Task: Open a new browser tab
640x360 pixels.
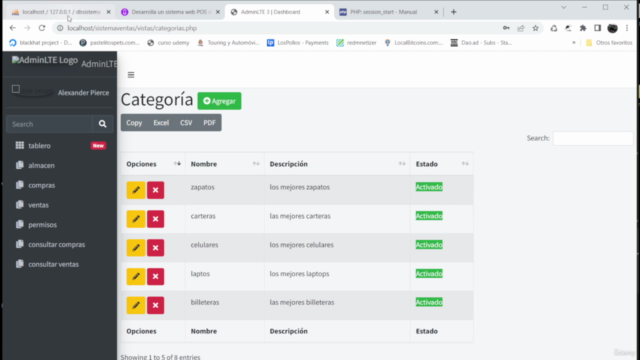Action: click(453, 12)
